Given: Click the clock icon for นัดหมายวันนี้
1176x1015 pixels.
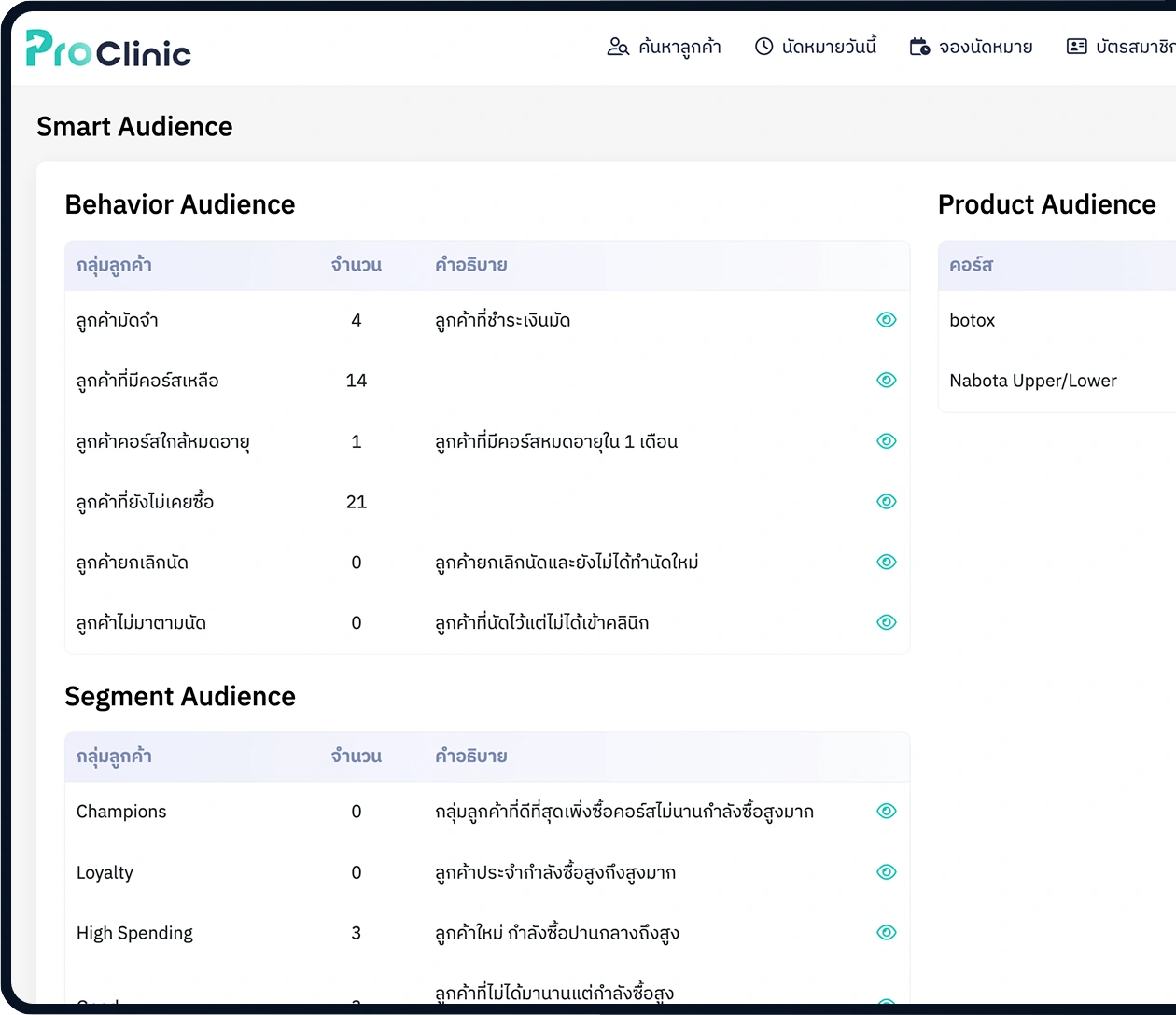Looking at the screenshot, I should pyautogui.click(x=763, y=47).
